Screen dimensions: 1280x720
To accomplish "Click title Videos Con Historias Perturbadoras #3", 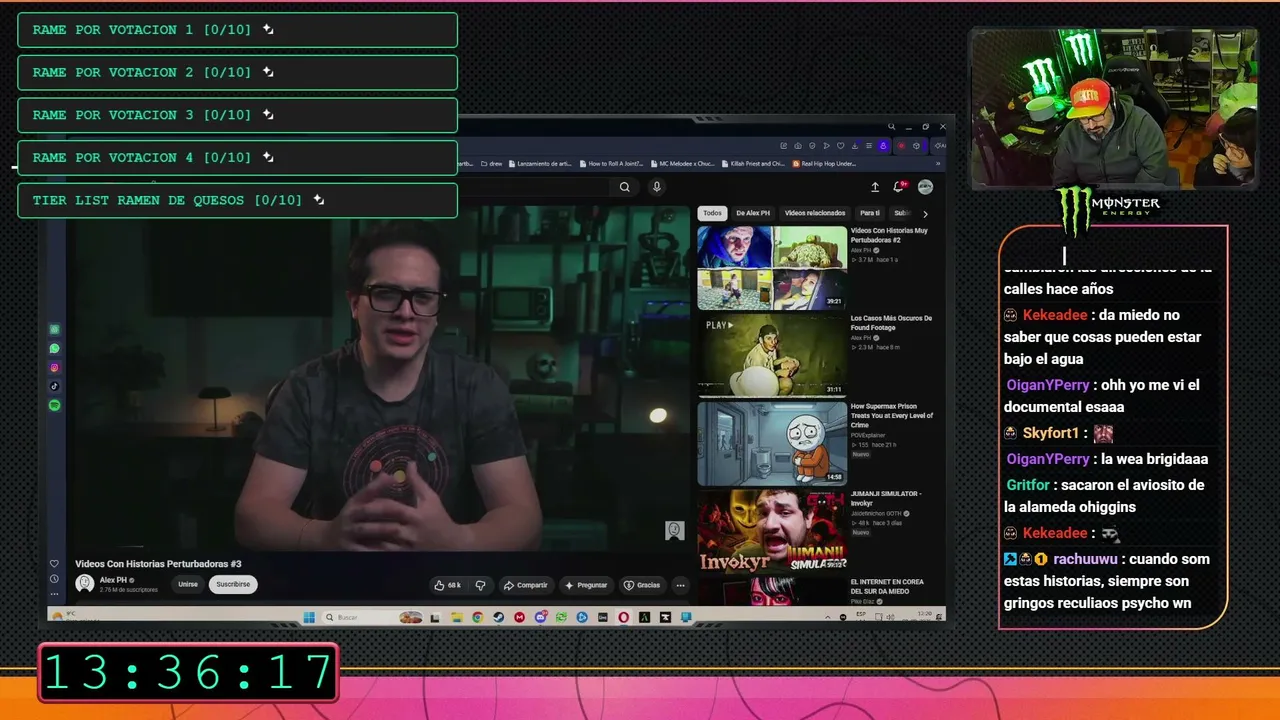I will click(158, 564).
